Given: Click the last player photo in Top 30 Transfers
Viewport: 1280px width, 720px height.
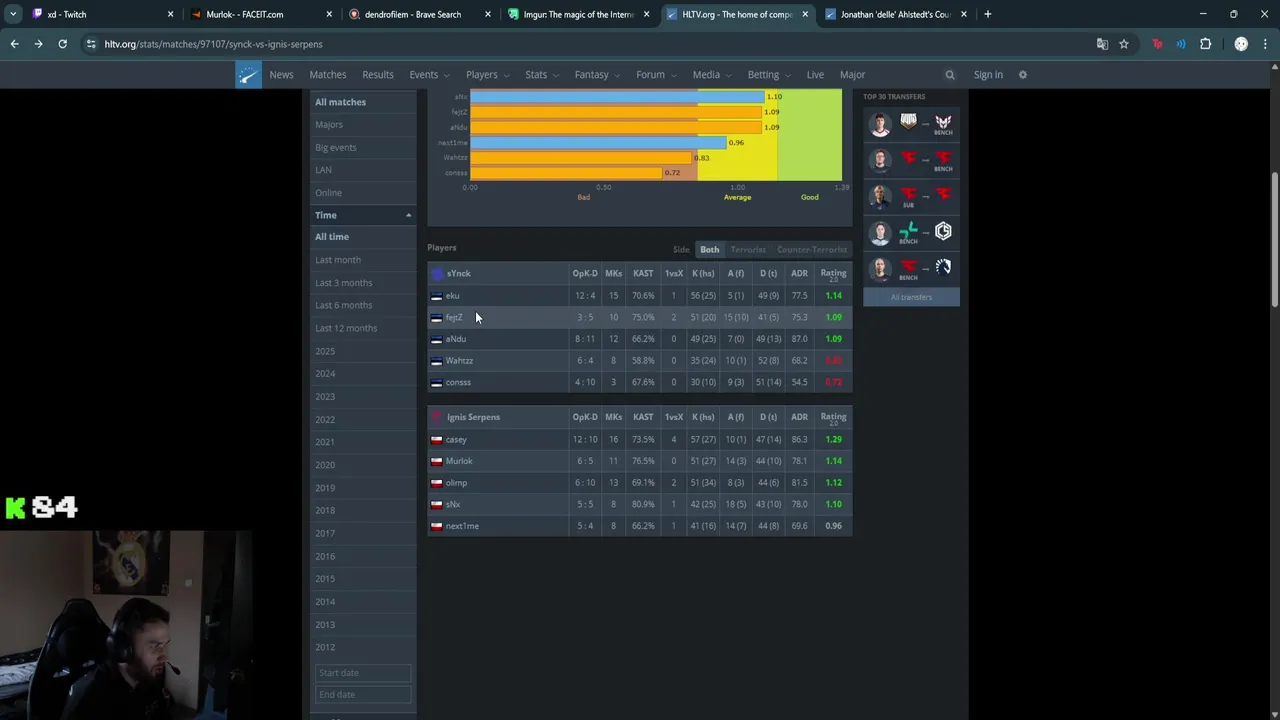Looking at the screenshot, I should pos(880,268).
